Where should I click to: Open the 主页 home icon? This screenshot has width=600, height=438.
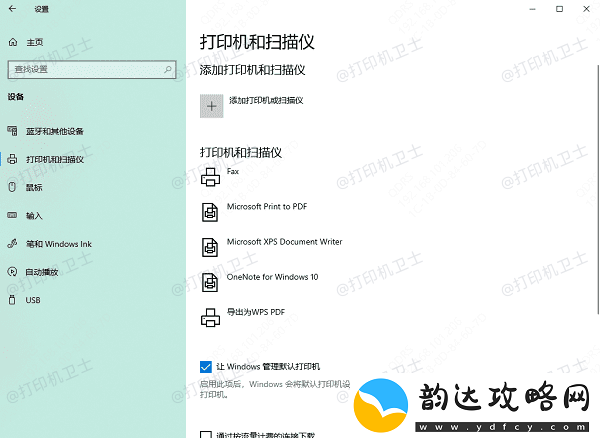(x=13, y=42)
